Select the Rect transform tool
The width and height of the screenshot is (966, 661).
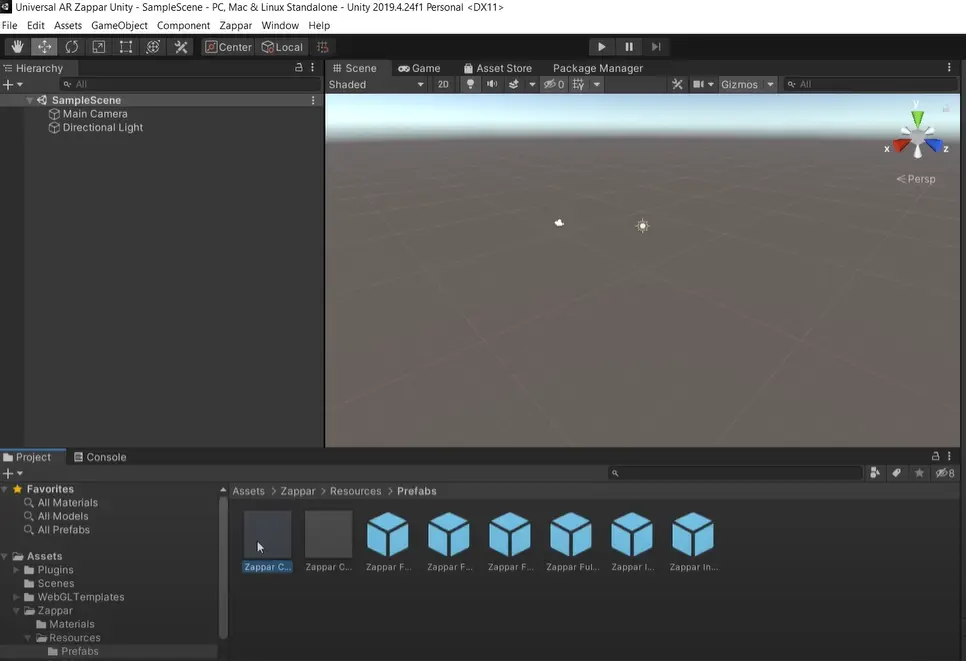pos(126,47)
